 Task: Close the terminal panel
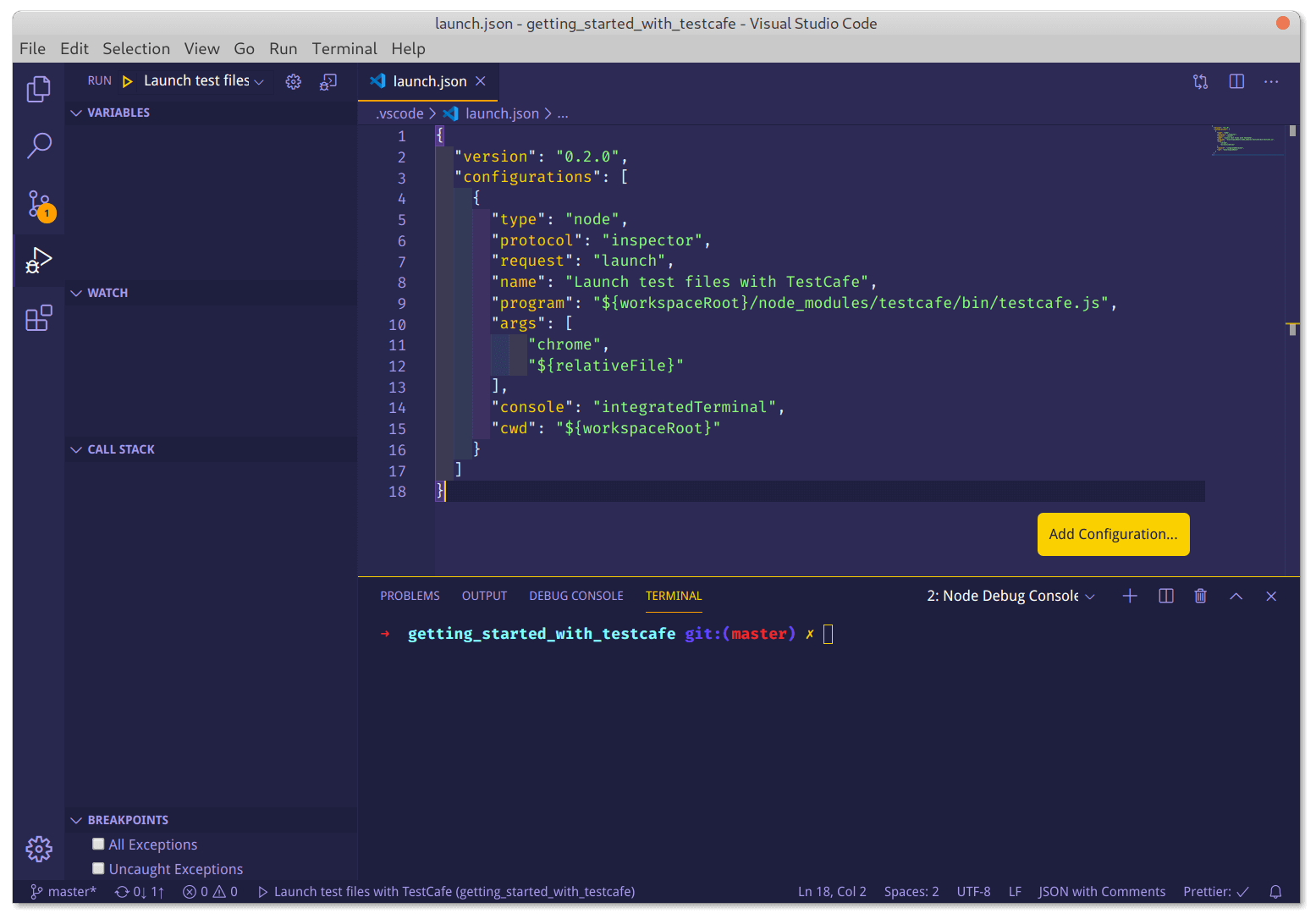pos(1271,596)
